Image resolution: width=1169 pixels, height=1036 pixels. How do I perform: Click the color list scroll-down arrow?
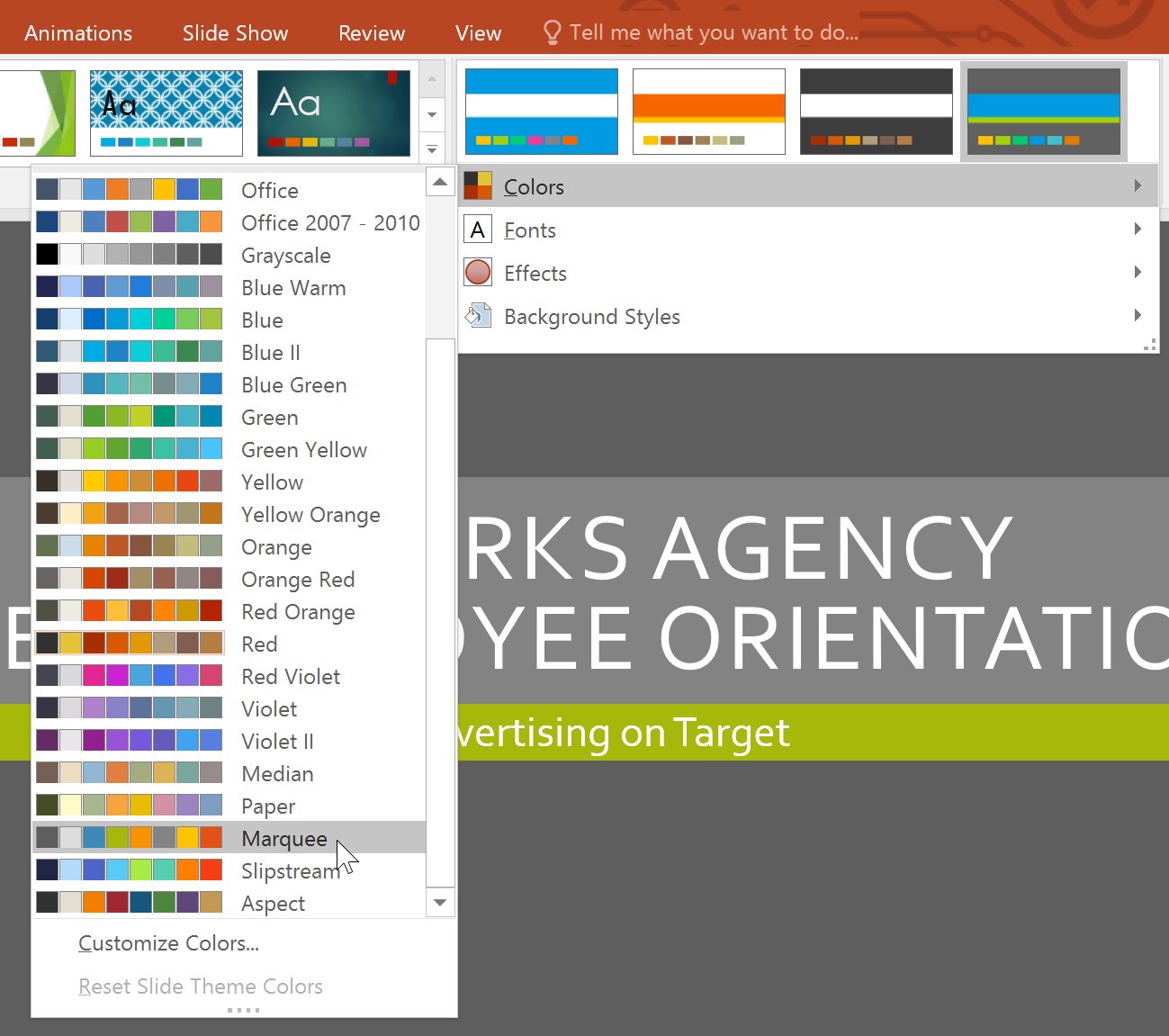coord(440,902)
